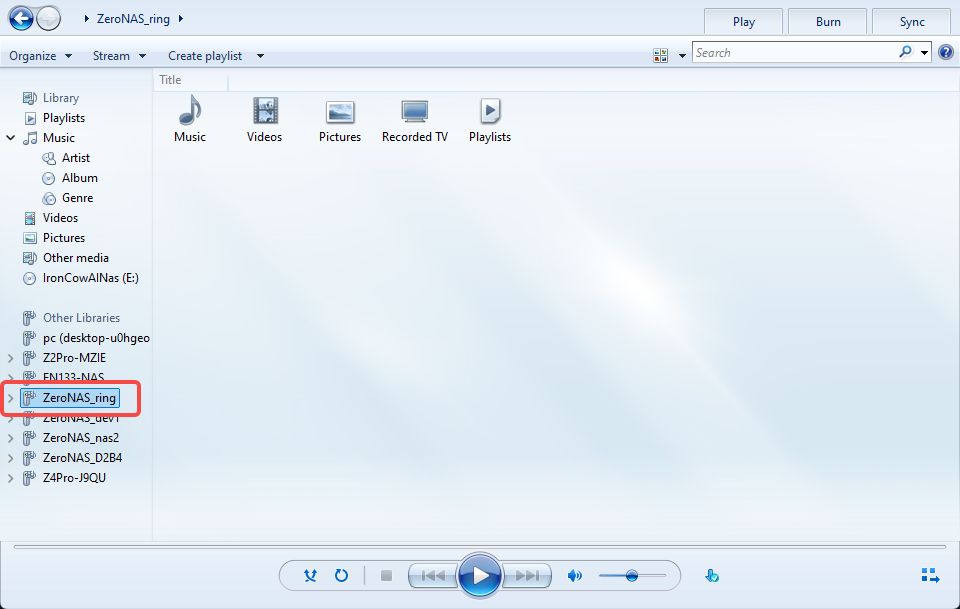Switch to the Sync tab
Image resolution: width=960 pixels, height=609 pixels.
pyautogui.click(x=911, y=21)
